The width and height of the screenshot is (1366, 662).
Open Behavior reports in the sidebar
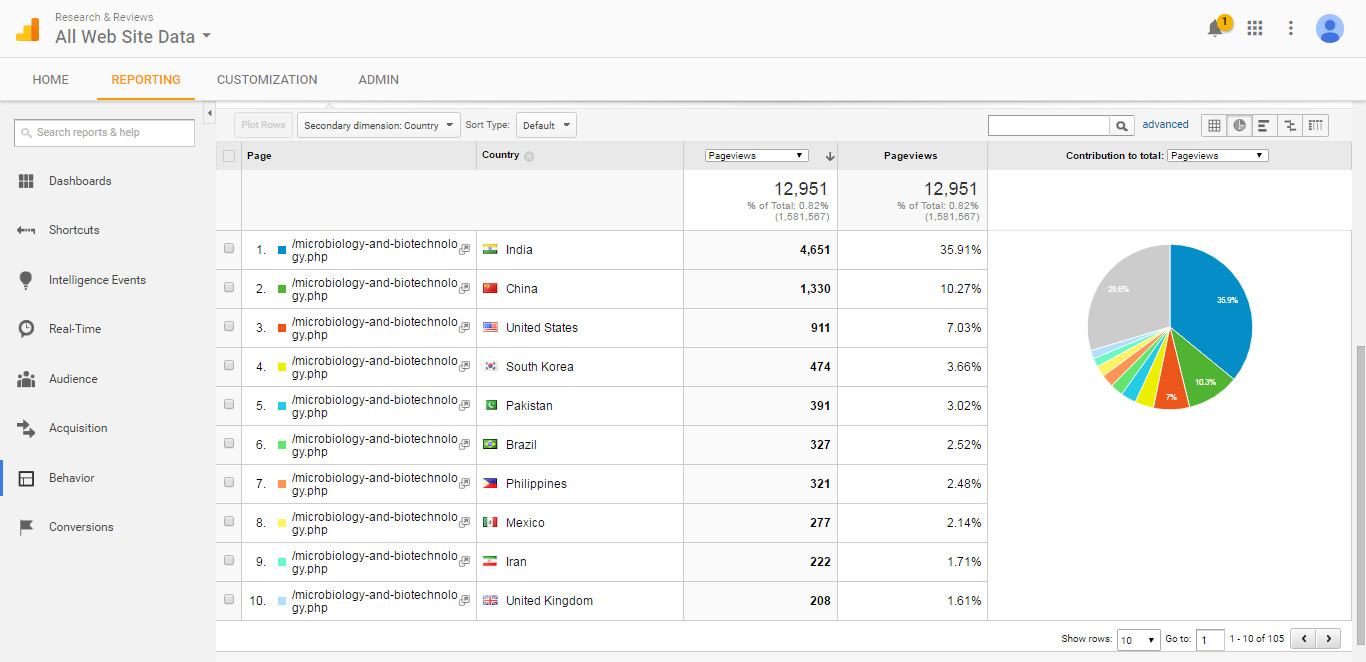click(x=72, y=478)
